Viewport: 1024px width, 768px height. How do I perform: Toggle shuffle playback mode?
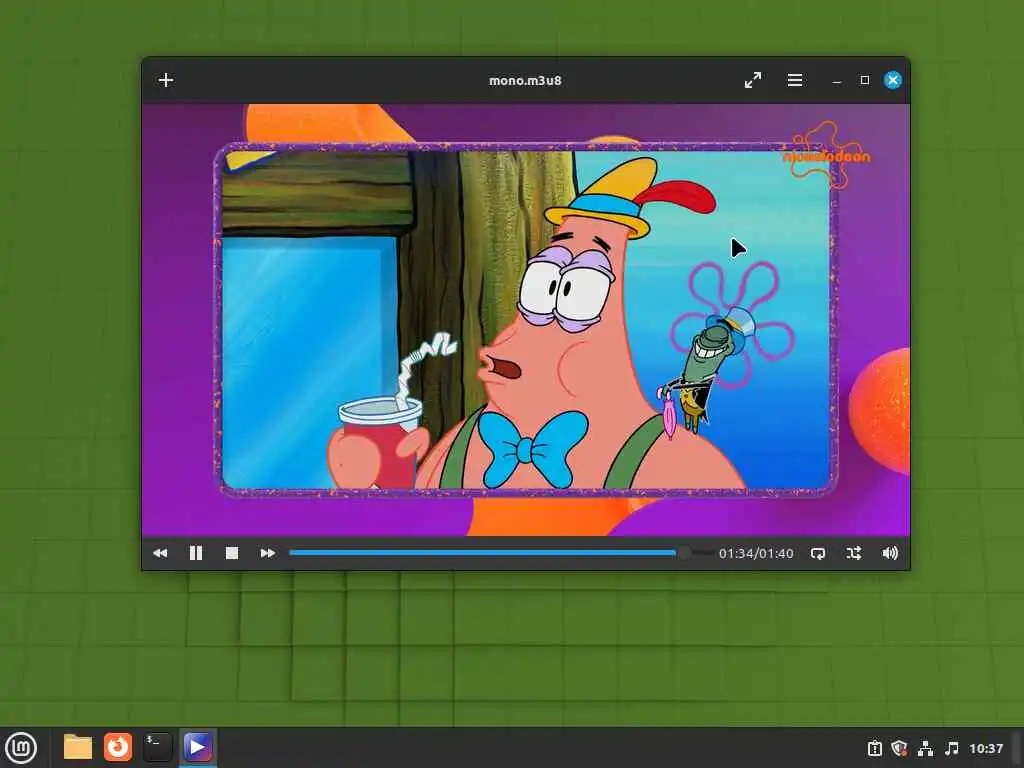(x=854, y=553)
